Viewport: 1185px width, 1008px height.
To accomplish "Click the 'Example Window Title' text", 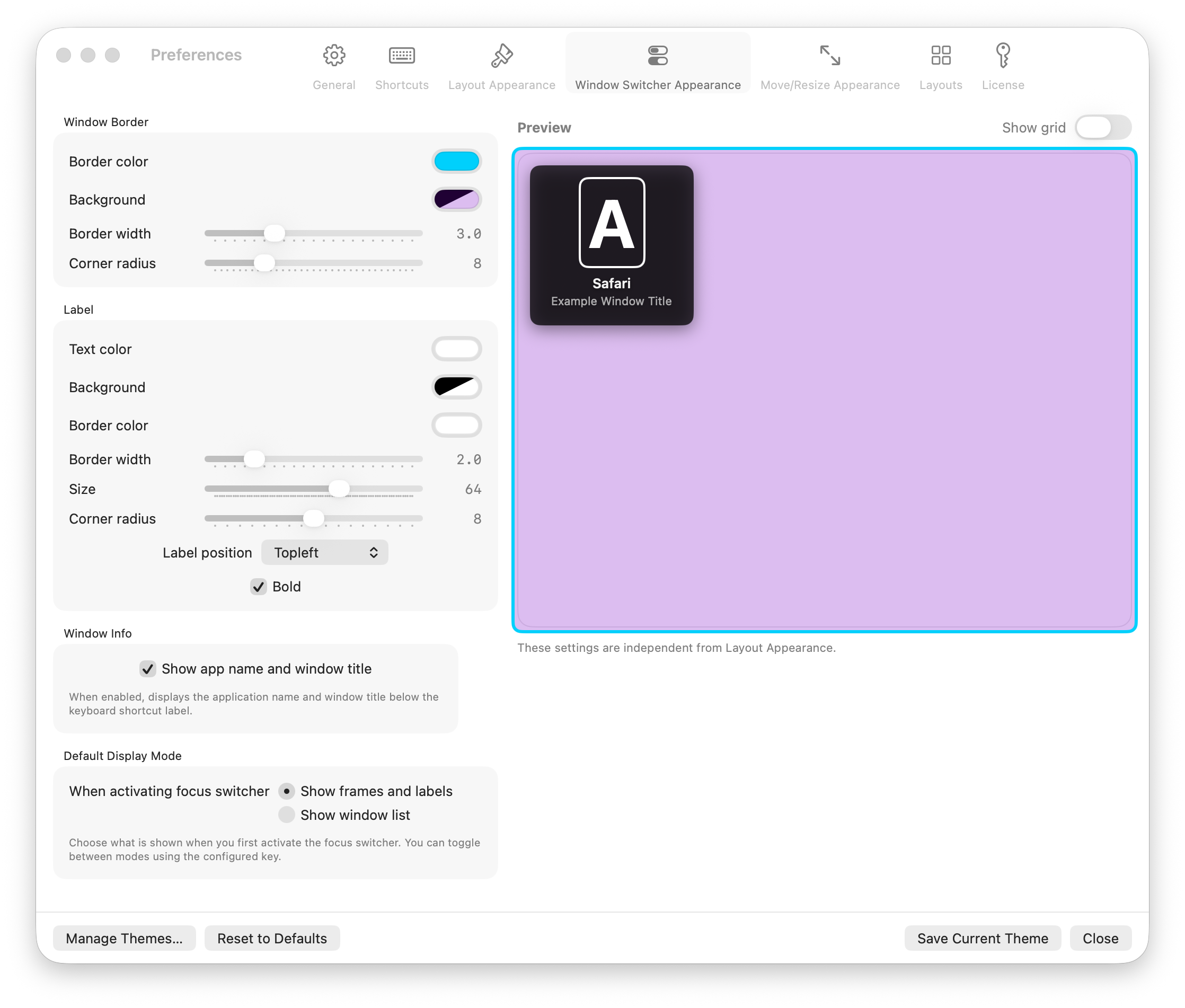I will point(612,301).
